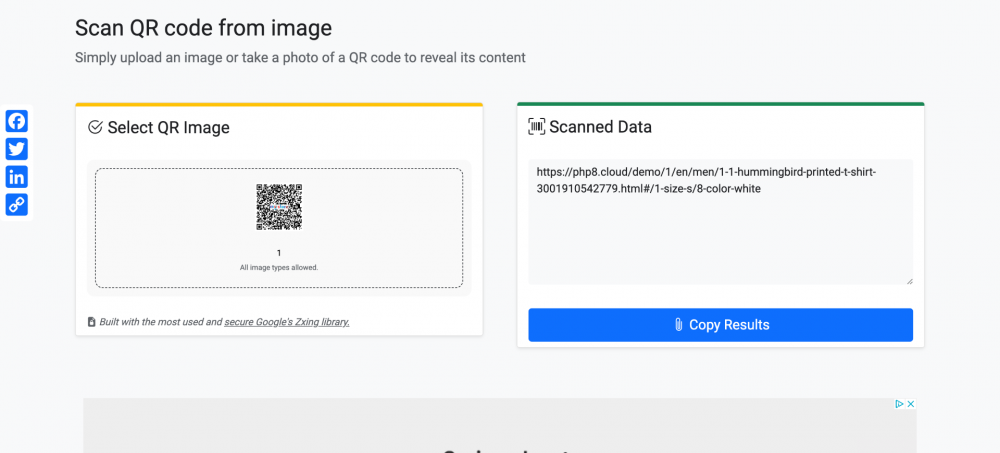The image size is (1000, 453).
Task: Click the uploaded QR code thumbnail
Action: [279, 207]
